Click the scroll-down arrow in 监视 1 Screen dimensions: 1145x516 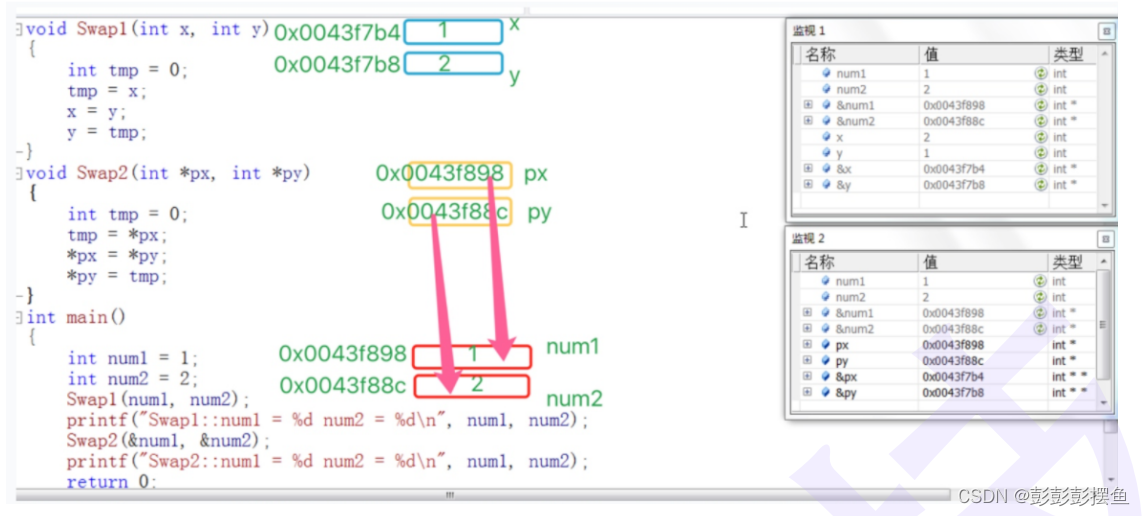click(1104, 205)
